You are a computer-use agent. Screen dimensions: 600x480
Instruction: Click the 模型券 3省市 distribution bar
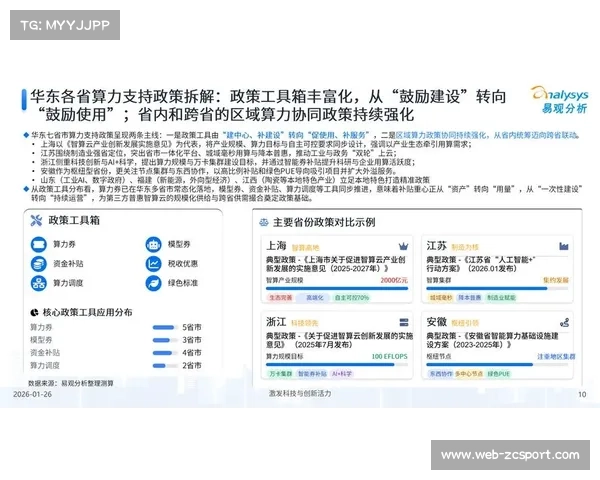pos(165,340)
